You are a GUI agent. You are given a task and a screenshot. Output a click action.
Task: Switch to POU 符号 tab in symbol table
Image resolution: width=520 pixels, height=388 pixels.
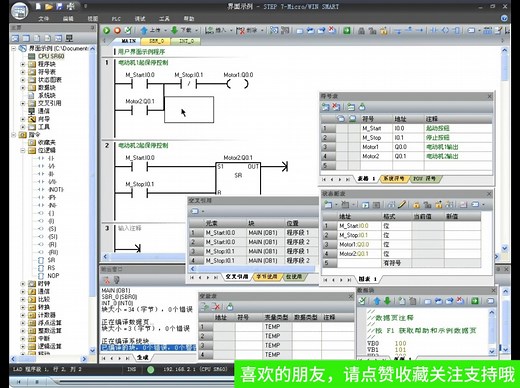pos(425,179)
